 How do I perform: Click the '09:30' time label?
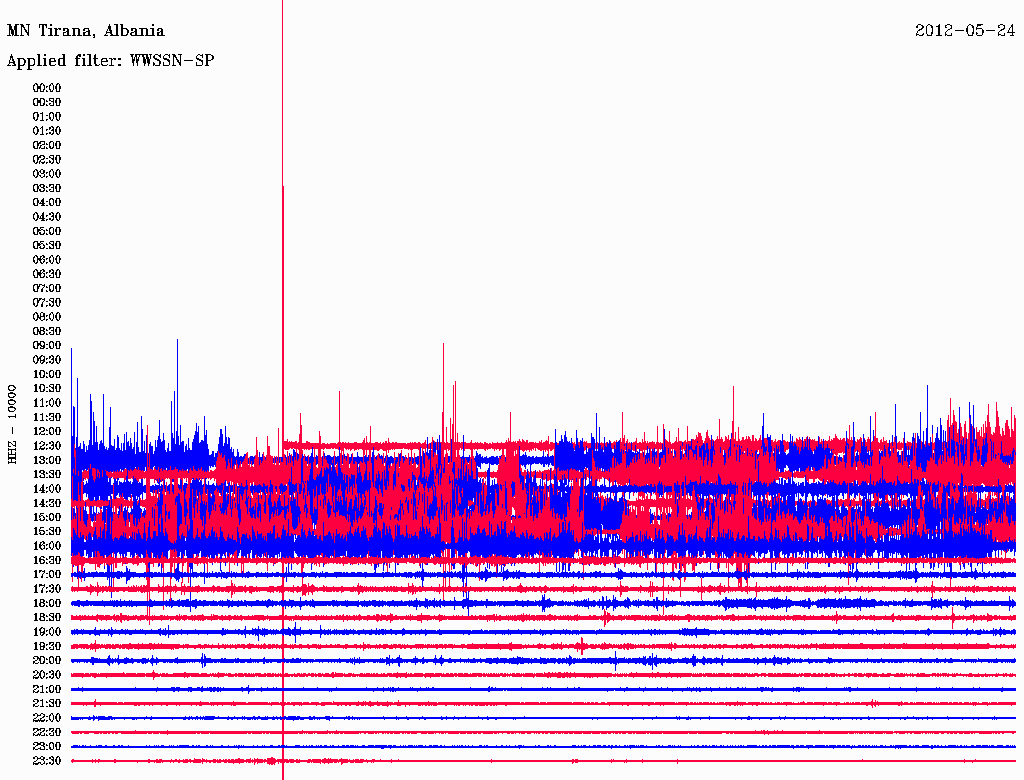coord(47,360)
